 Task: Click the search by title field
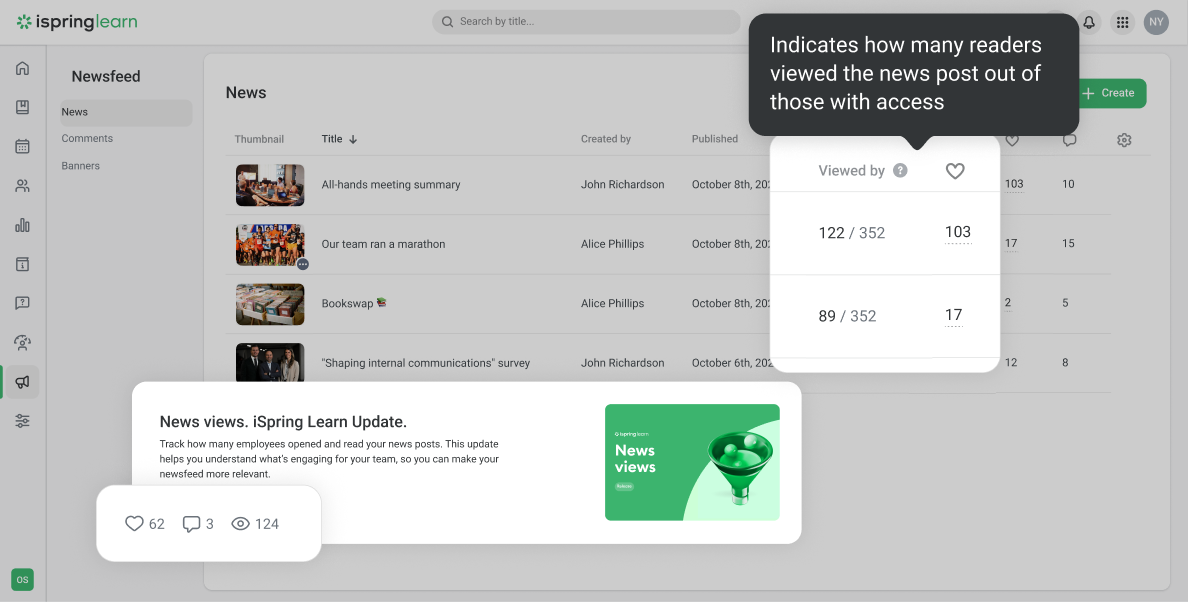click(570, 22)
